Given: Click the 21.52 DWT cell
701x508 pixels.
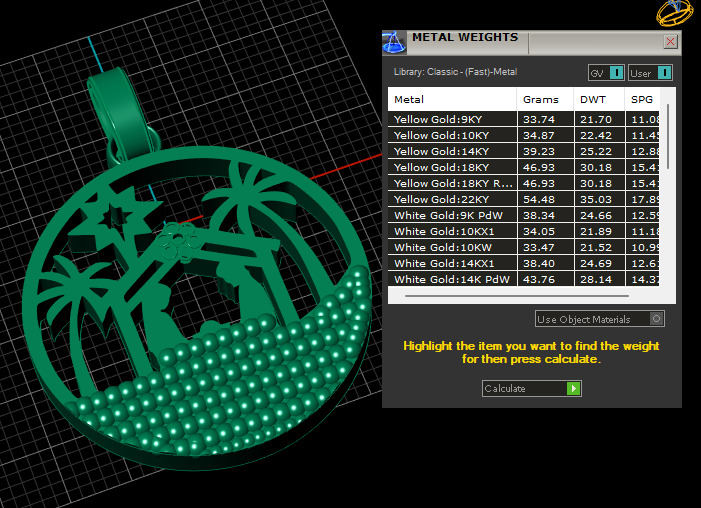Looking at the screenshot, I should [599, 247].
